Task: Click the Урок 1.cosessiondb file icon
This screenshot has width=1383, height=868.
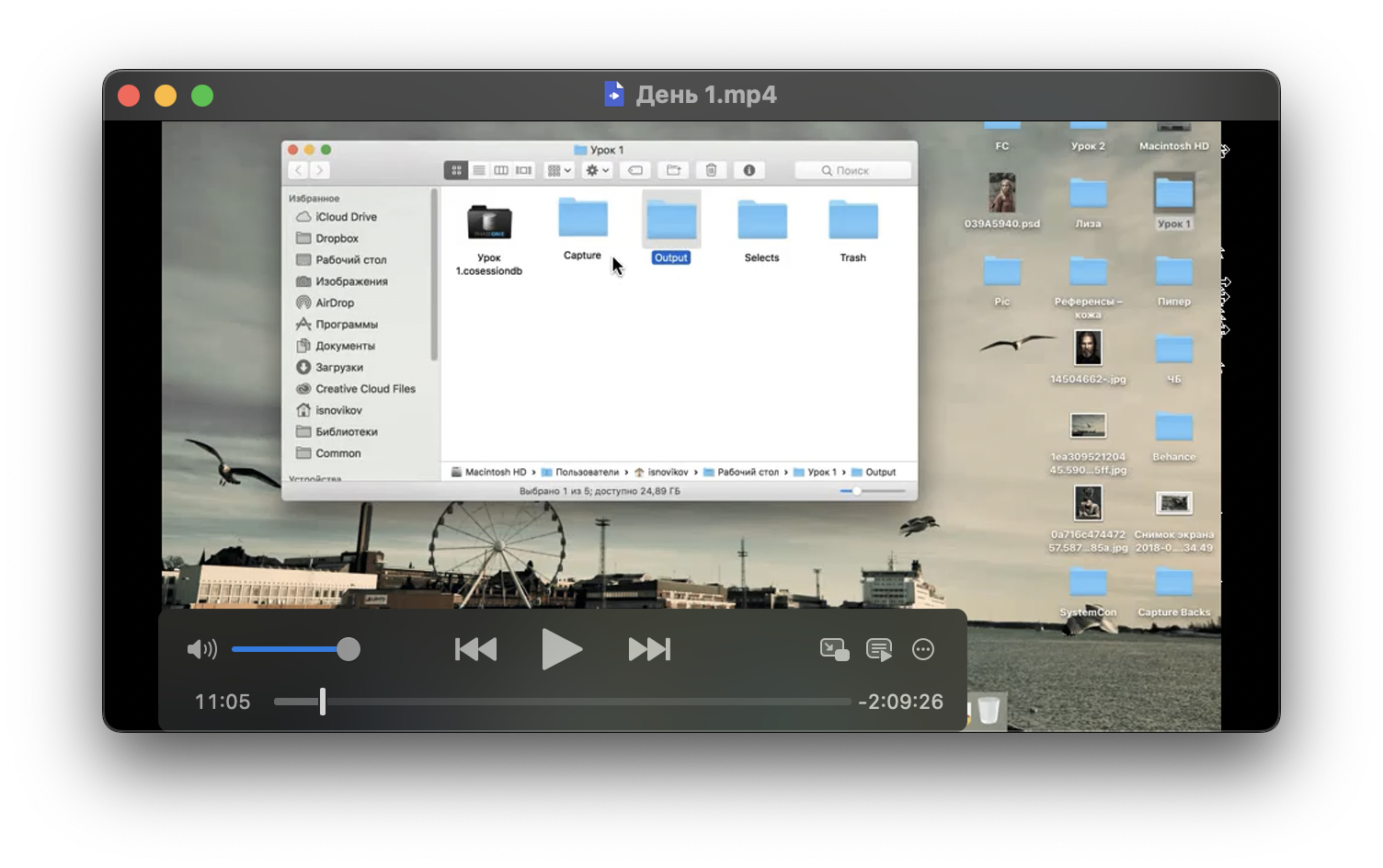Action: tap(489, 223)
